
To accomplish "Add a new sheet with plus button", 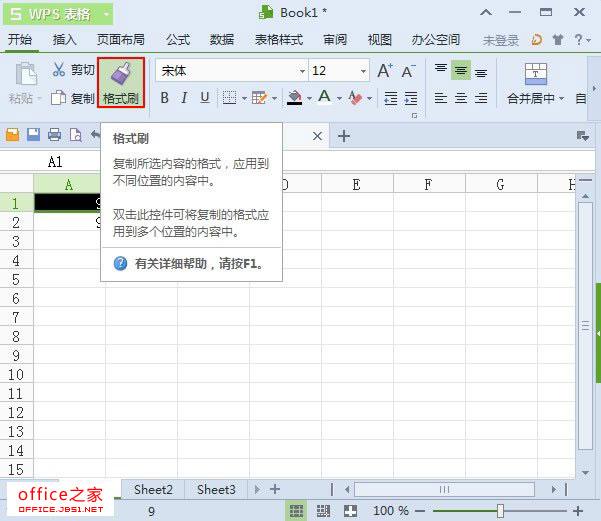I will click(x=275, y=489).
